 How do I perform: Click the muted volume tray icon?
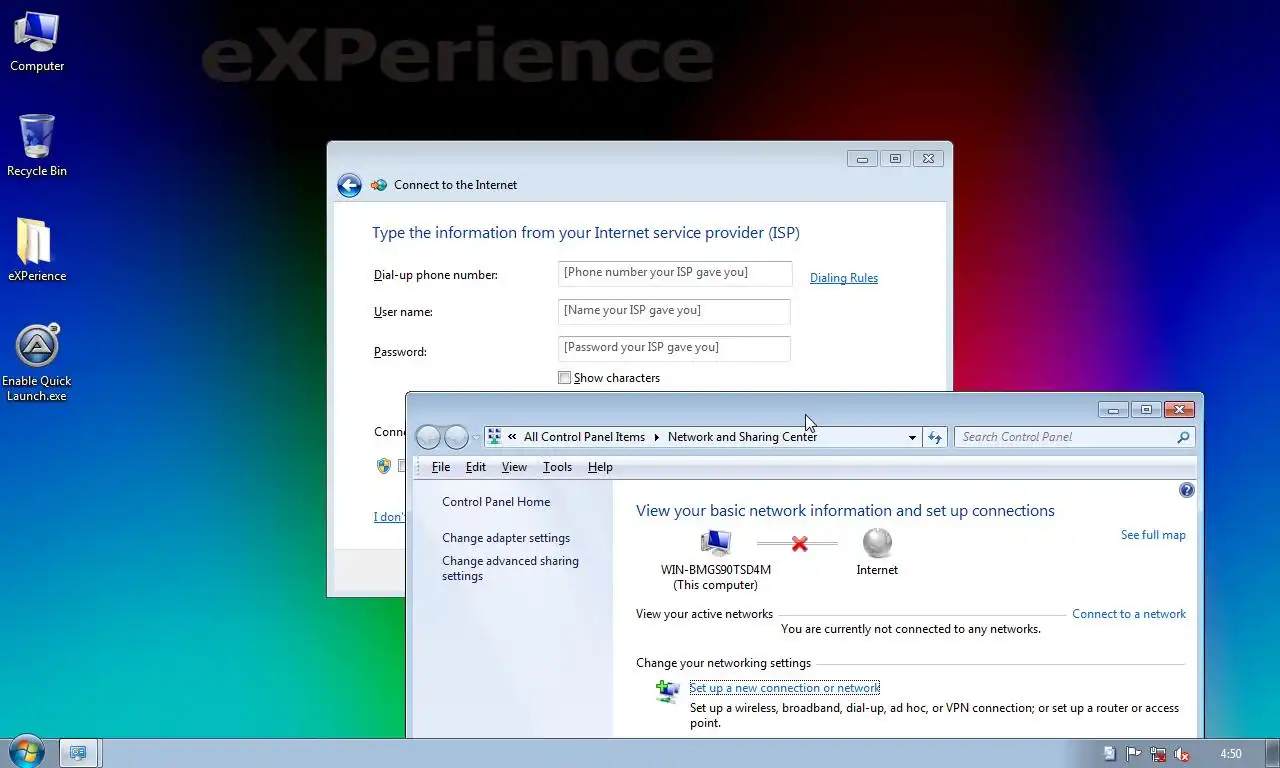1182,754
